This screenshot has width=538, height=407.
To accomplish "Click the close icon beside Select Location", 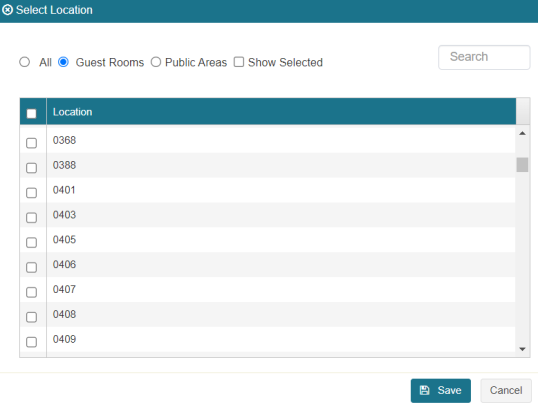I will click(x=7, y=10).
